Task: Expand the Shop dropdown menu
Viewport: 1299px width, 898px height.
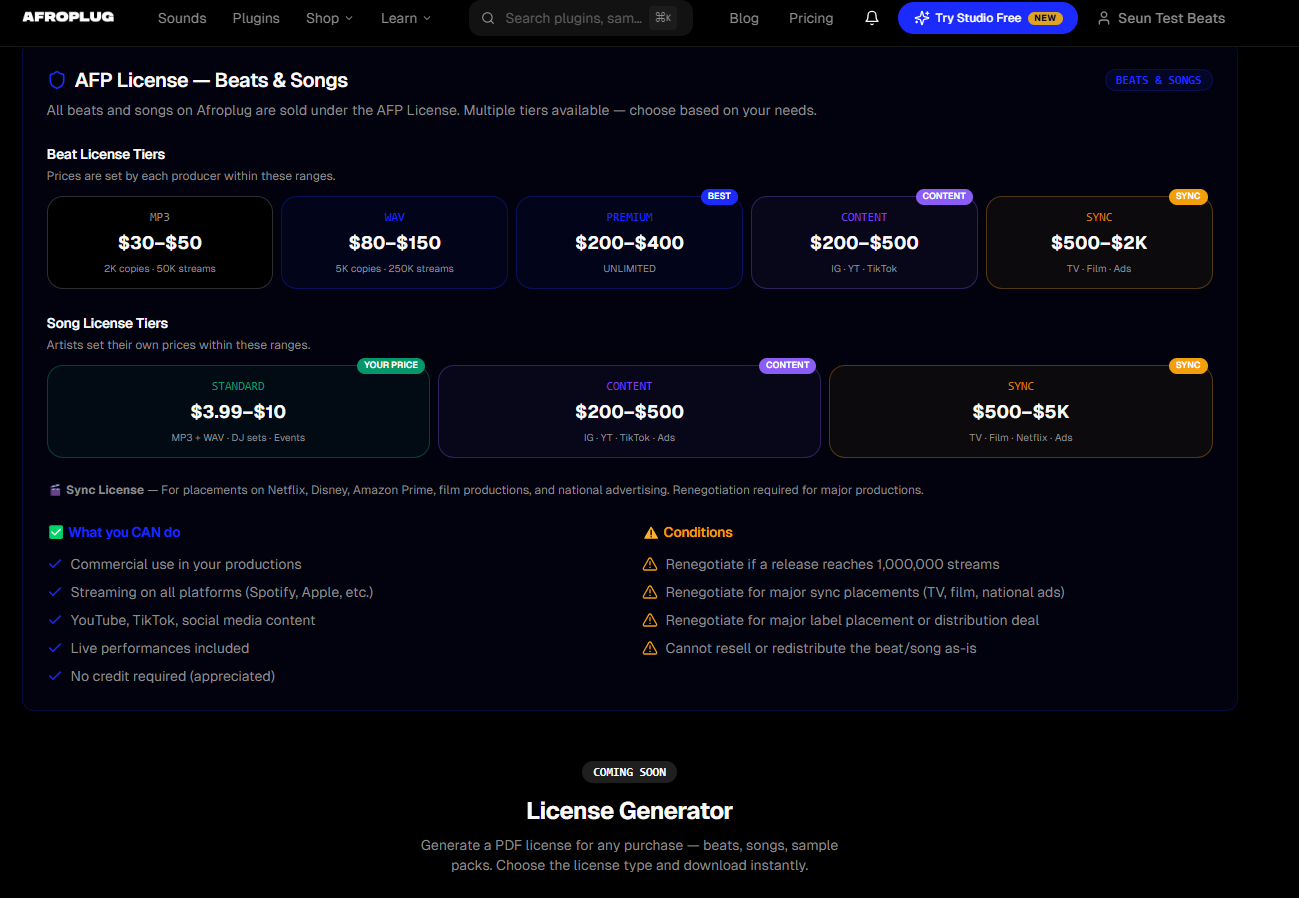Action: [329, 18]
